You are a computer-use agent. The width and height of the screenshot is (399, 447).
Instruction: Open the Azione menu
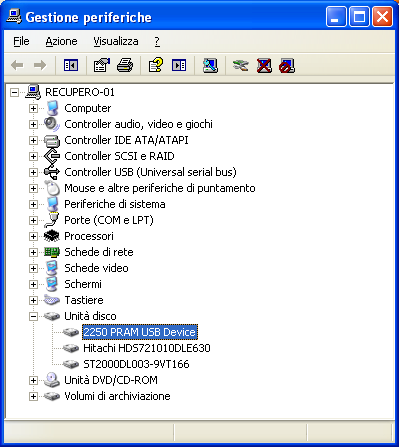click(x=61, y=41)
